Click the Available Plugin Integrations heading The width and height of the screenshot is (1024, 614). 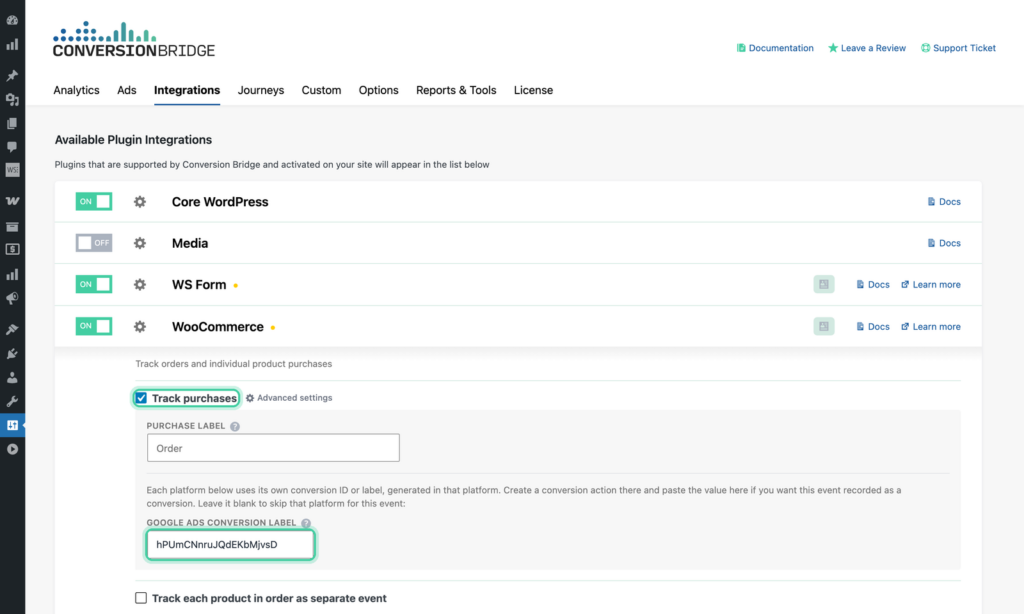coord(133,140)
